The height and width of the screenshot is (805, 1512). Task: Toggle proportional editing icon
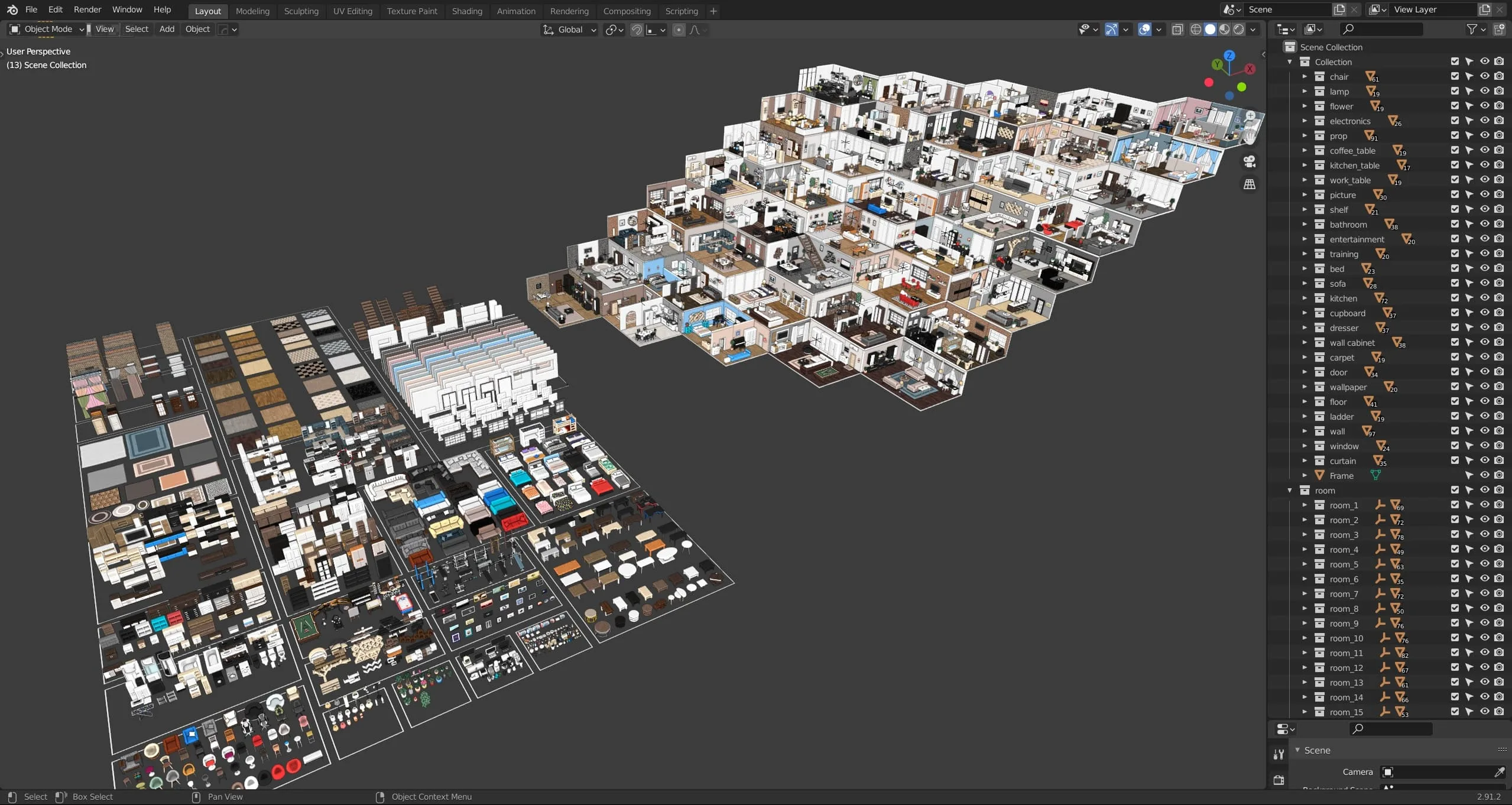(679, 30)
